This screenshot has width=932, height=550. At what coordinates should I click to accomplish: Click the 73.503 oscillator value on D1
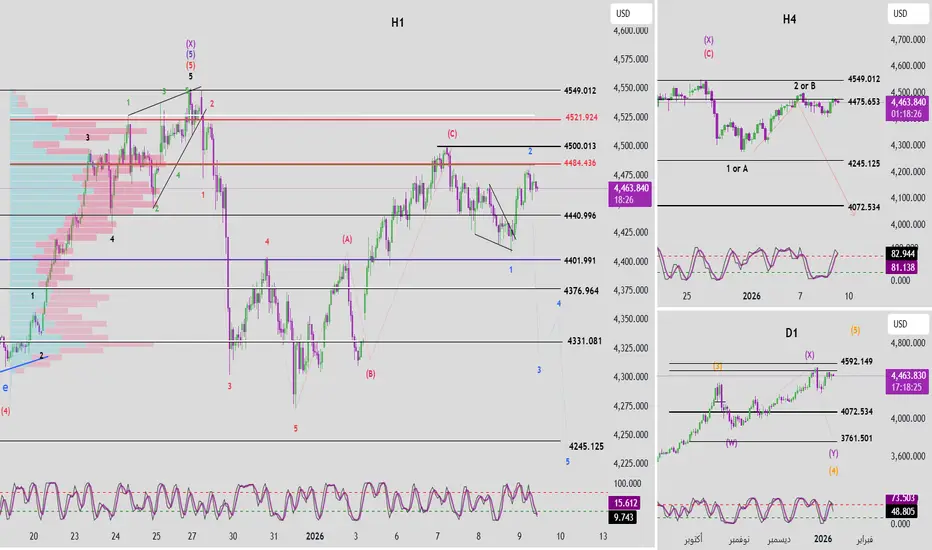902,499
